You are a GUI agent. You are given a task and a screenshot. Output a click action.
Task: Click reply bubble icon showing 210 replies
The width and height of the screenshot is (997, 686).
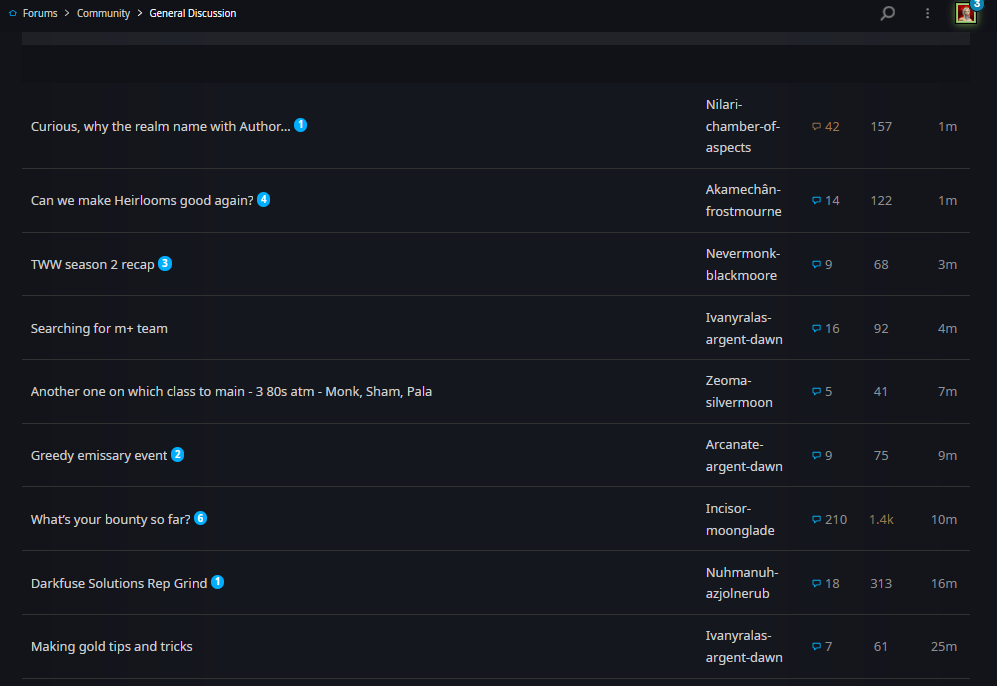click(816, 519)
